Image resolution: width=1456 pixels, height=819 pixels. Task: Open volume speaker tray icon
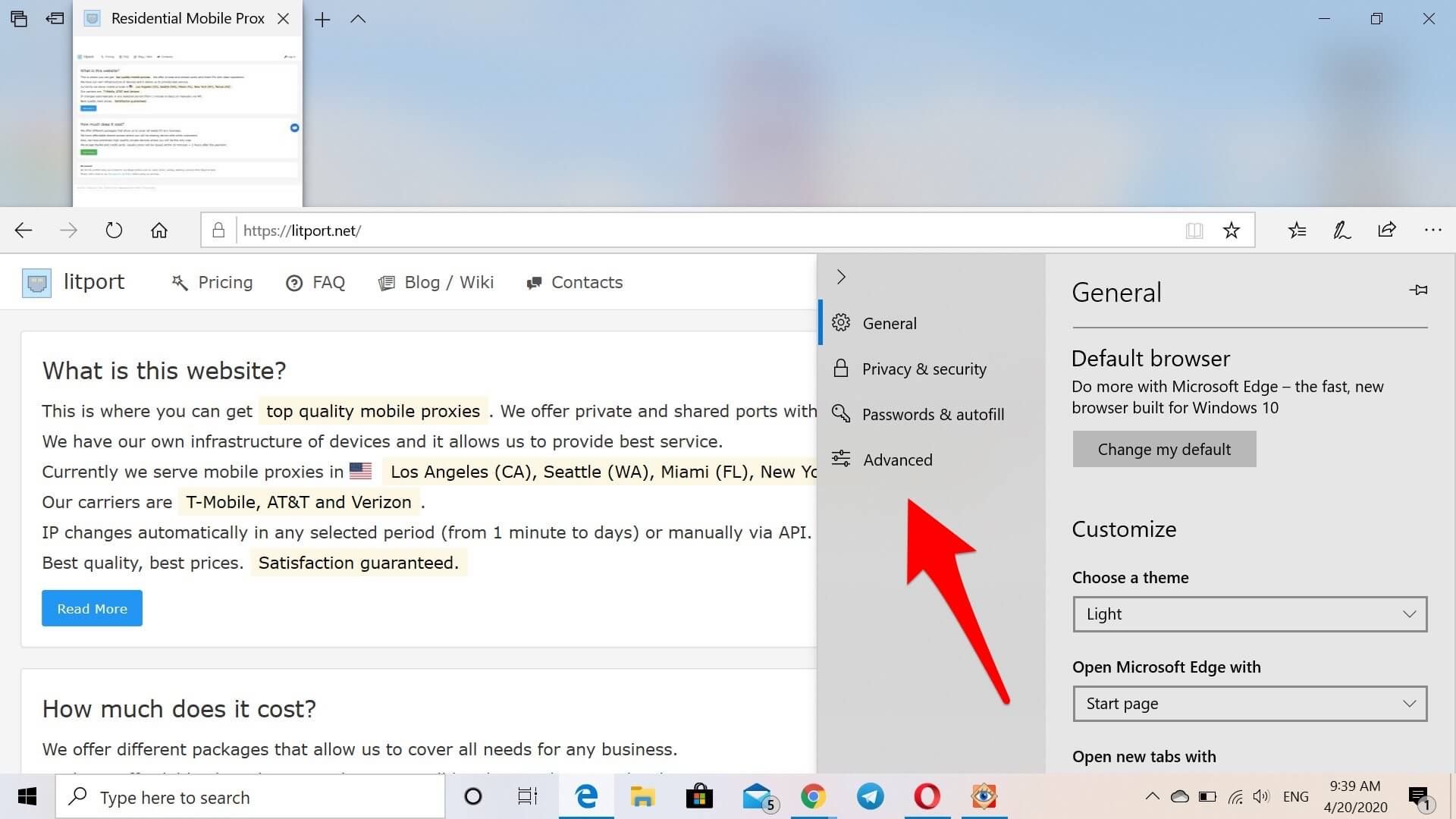coord(1261,796)
